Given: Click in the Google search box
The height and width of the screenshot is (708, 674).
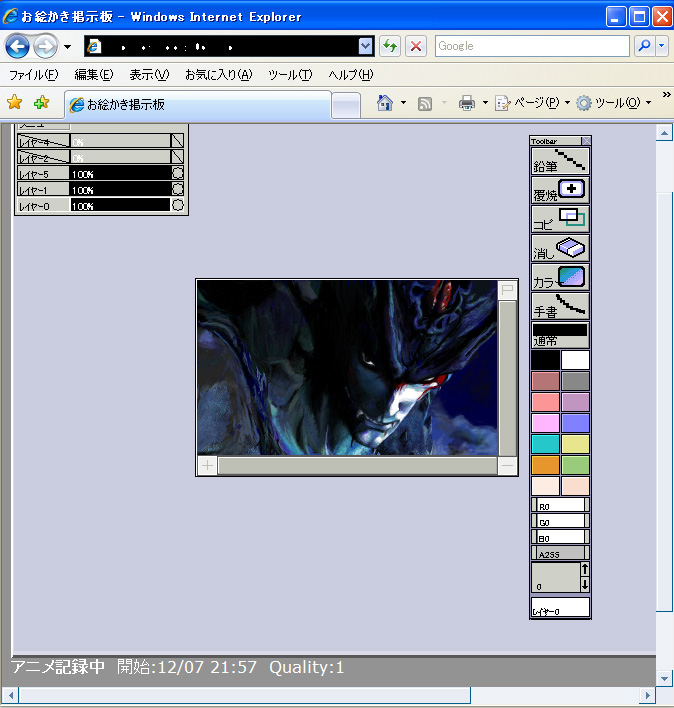Looking at the screenshot, I should pos(531,46).
